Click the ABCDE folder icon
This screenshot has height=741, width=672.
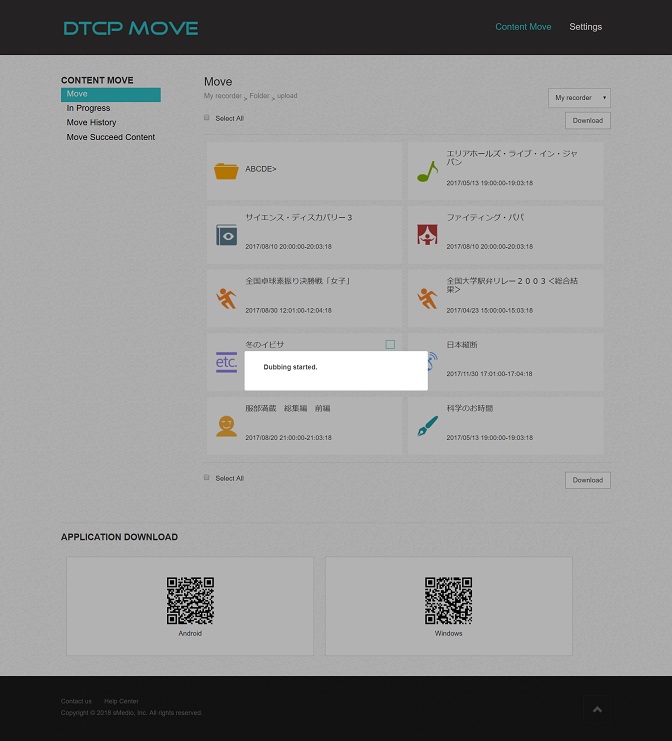click(x=226, y=171)
